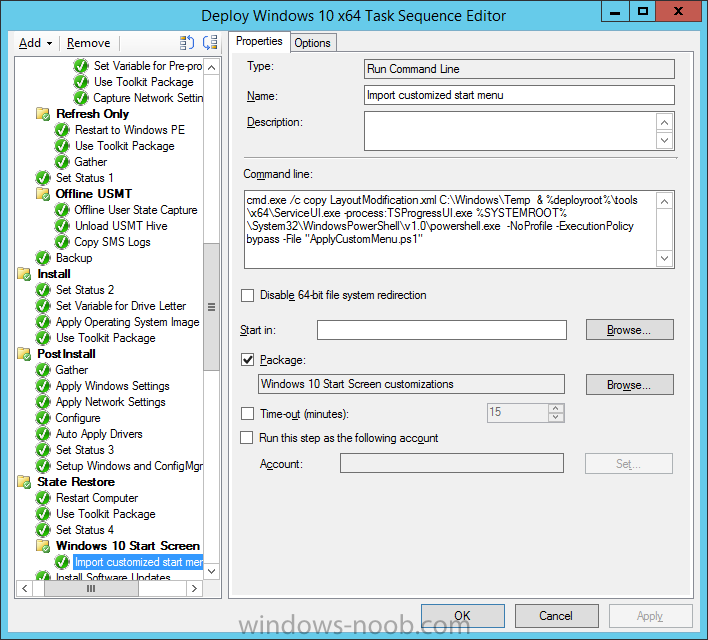Image resolution: width=708 pixels, height=640 pixels.
Task: Click the task tree scroll down arrow
Action: click(211, 571)
